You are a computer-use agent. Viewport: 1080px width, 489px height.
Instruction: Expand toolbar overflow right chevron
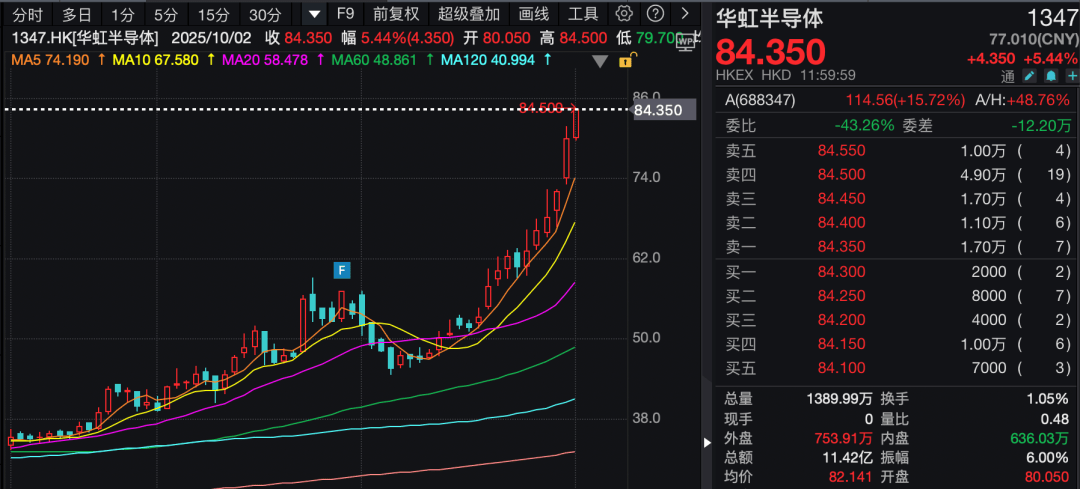(685, 14)
